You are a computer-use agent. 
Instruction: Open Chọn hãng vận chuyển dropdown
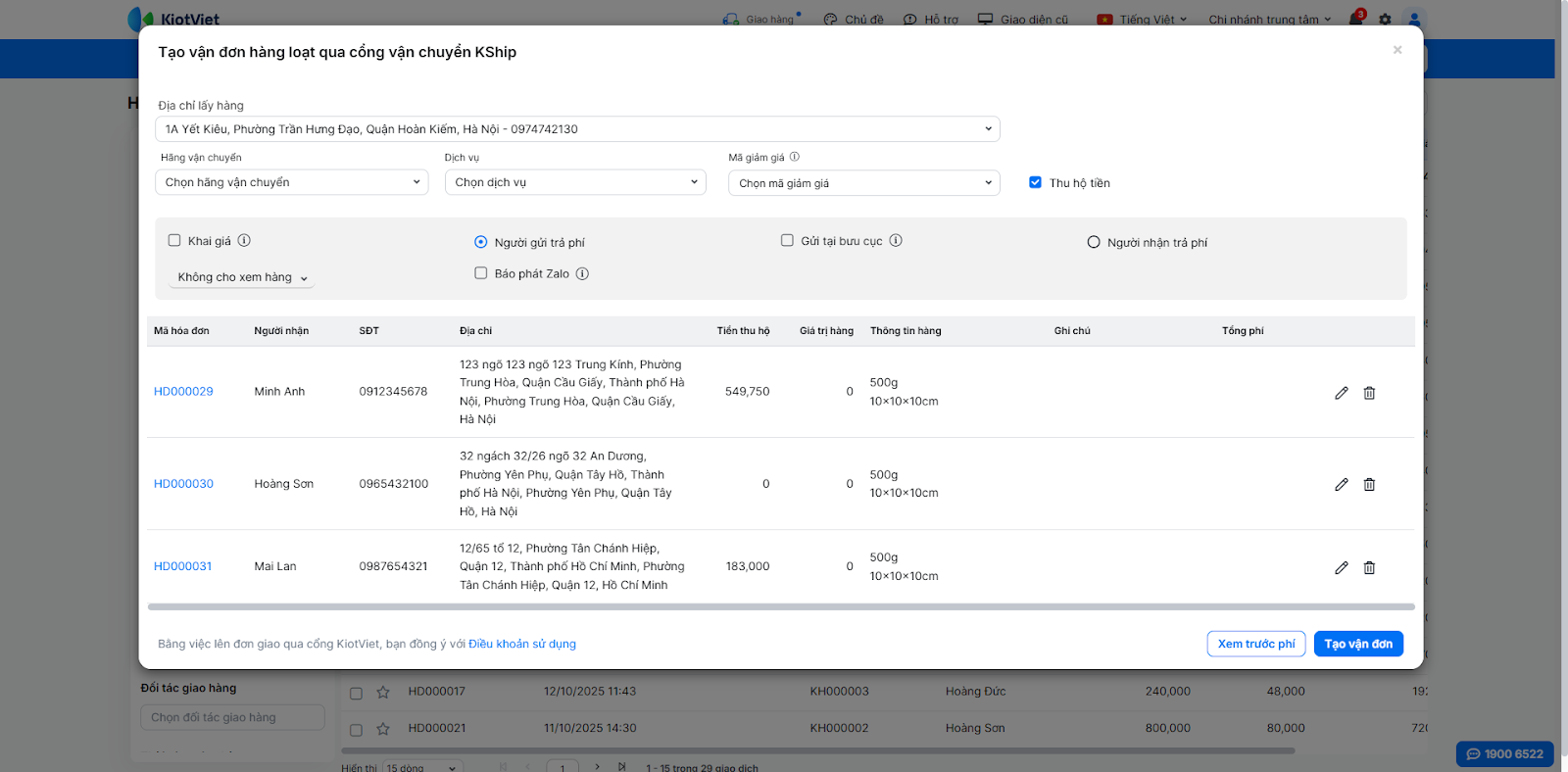[x=291, y=182]
